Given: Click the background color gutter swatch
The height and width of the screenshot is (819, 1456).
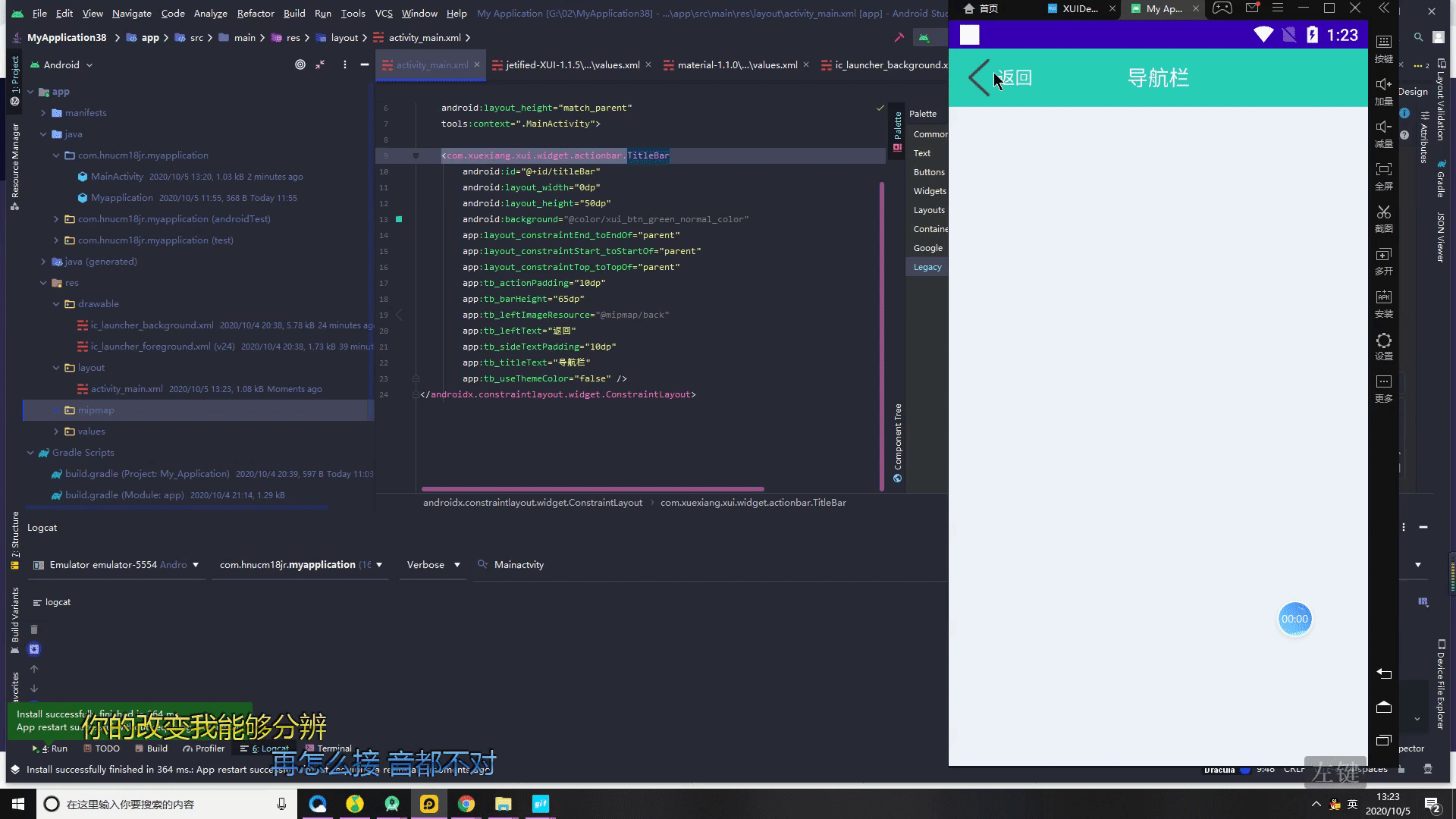Looking at the screenshot, I should [399, 219].
